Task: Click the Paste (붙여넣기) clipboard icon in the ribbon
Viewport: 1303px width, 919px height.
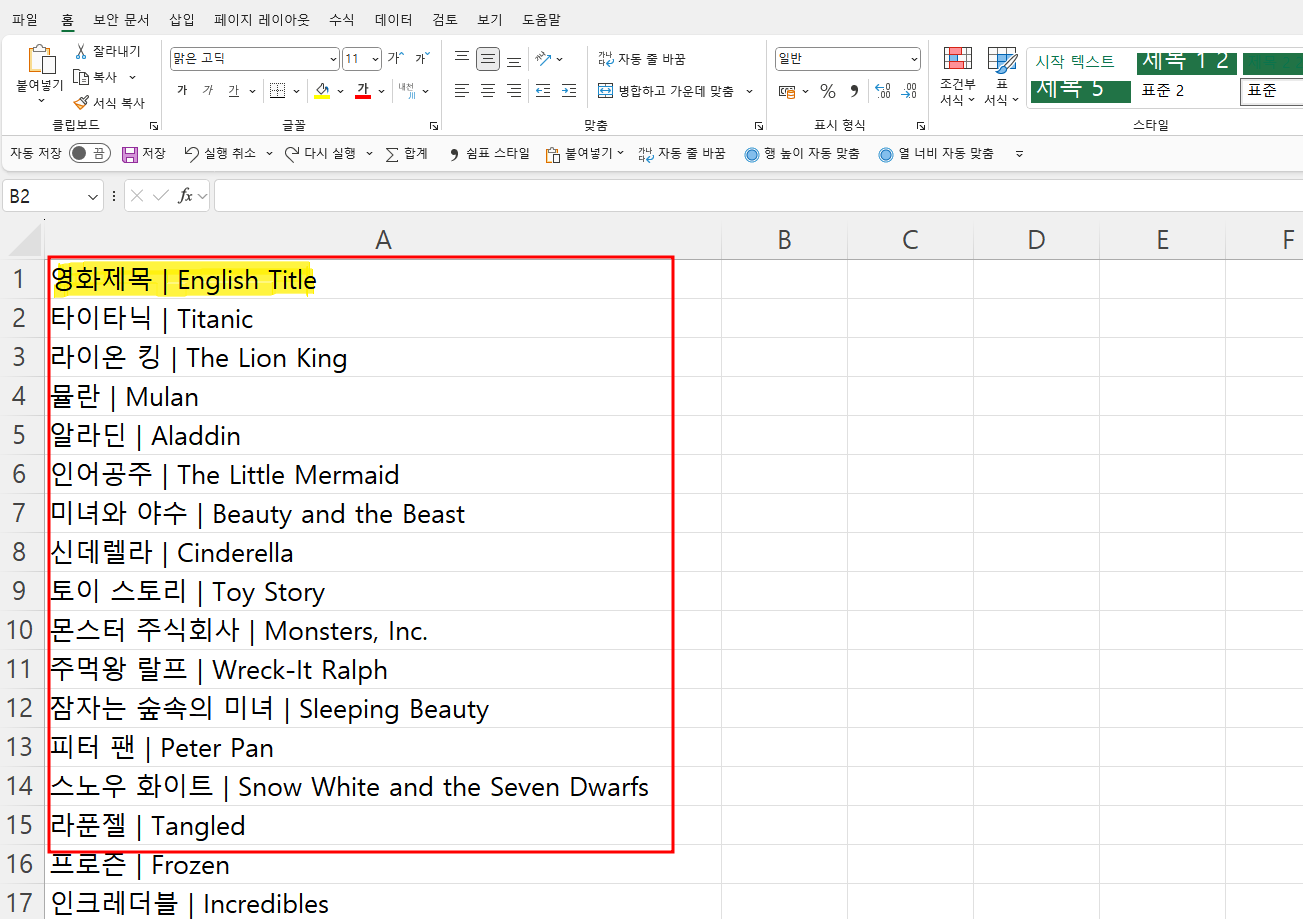Action: click(x=40, y=60)
